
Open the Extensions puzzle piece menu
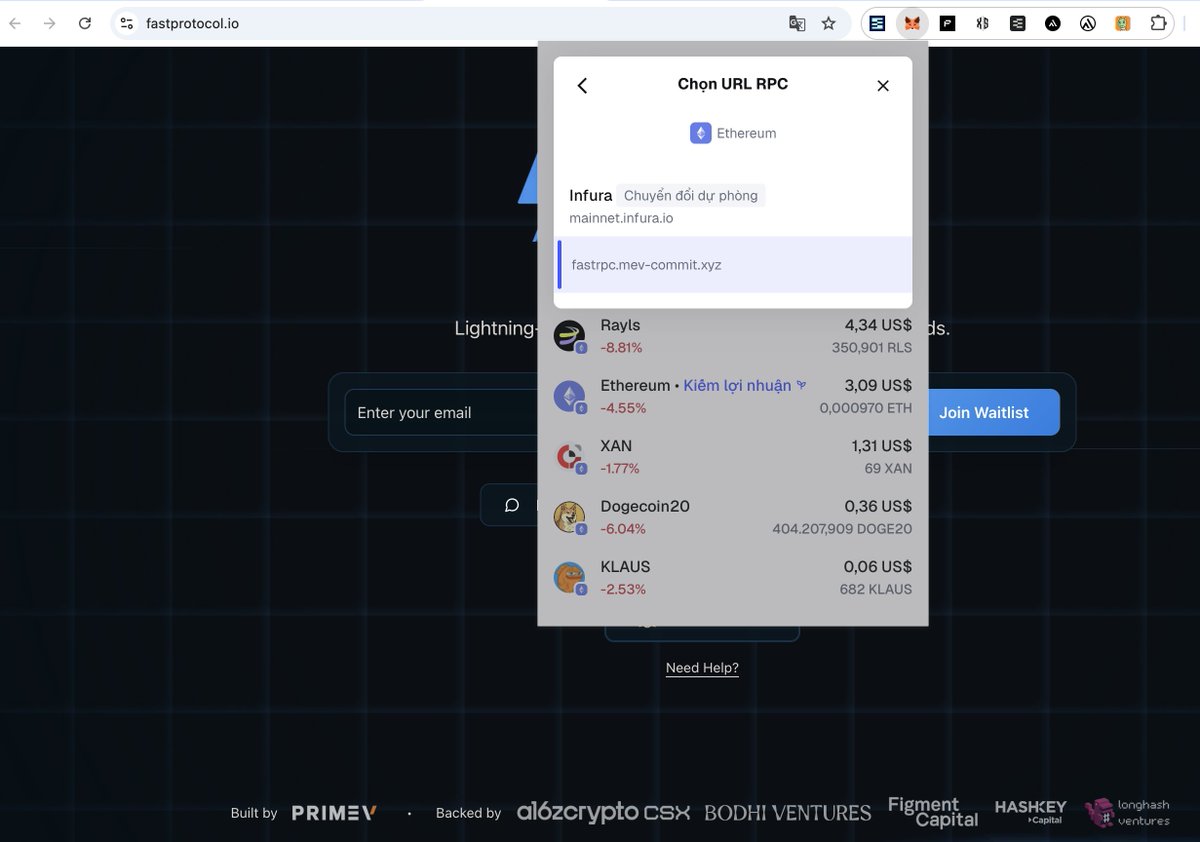pos(1158,23)
